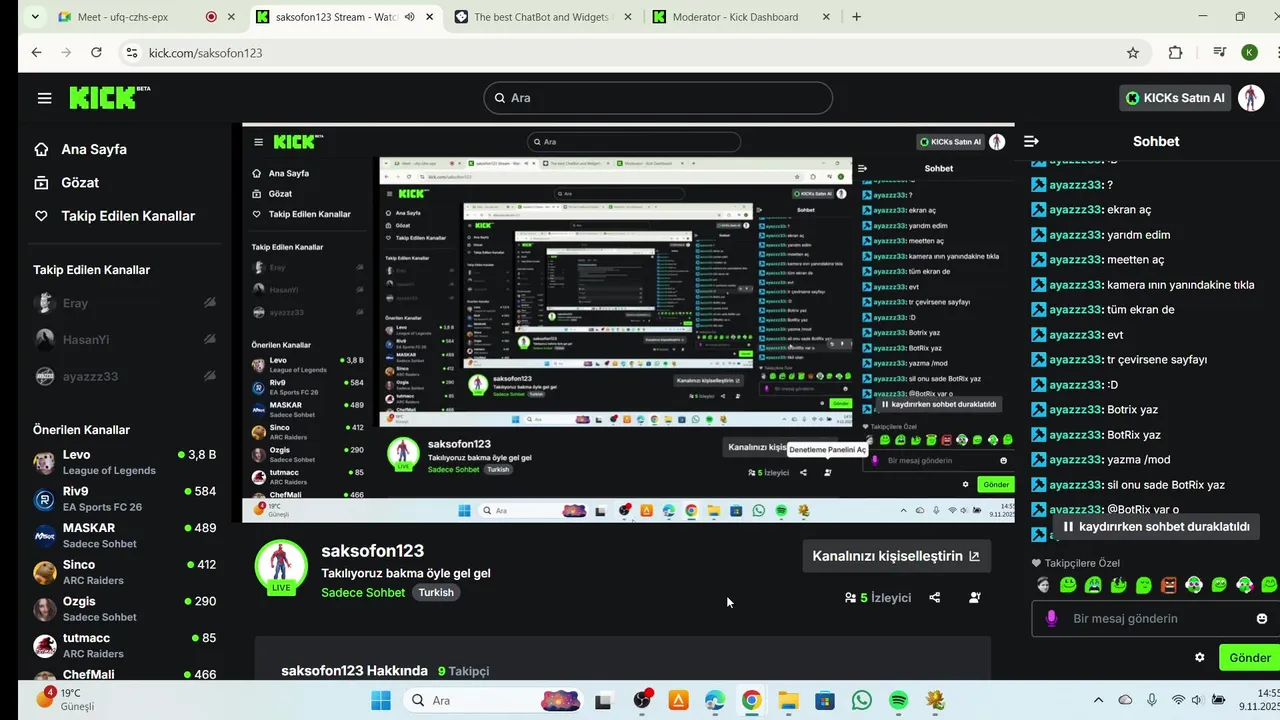1280x720 pixels.
Task: Open recommended channel MASKAR
Action: pos(125,535)
